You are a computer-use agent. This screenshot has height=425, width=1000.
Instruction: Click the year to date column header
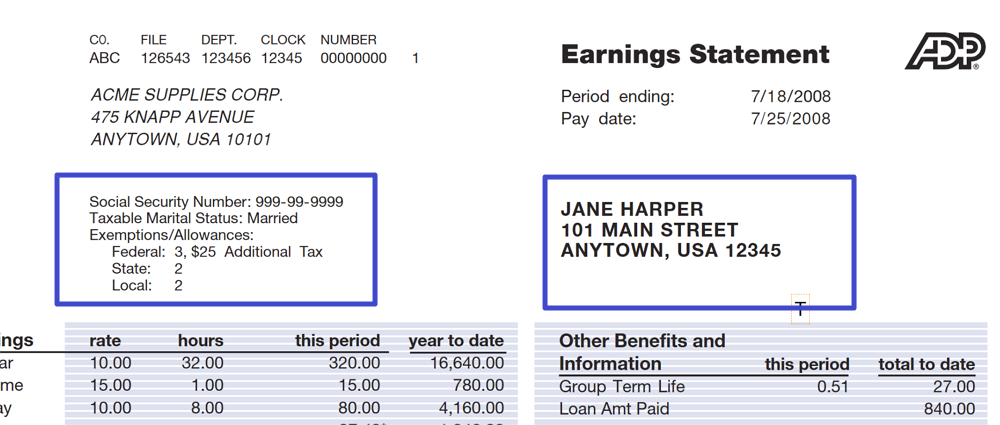click(x=456, y=341)
